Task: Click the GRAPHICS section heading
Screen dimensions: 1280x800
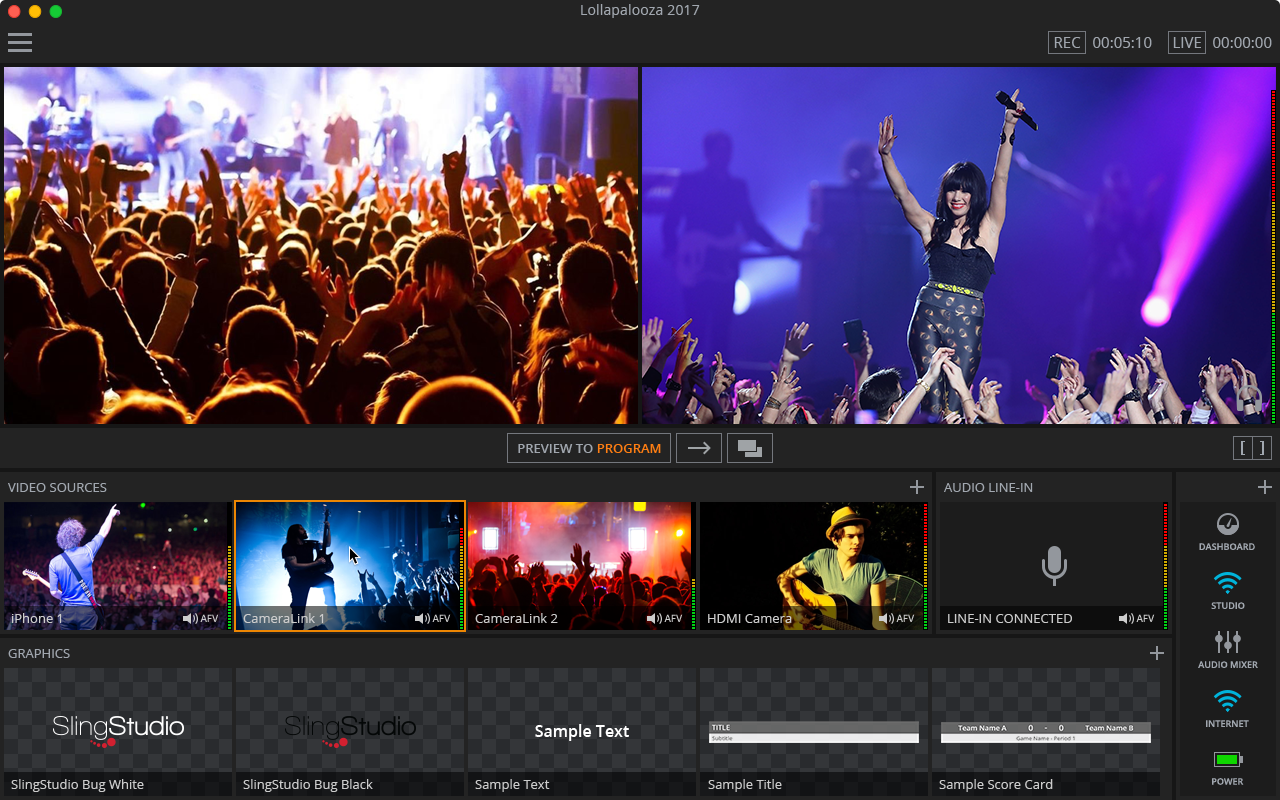Action: pos(39,653)
